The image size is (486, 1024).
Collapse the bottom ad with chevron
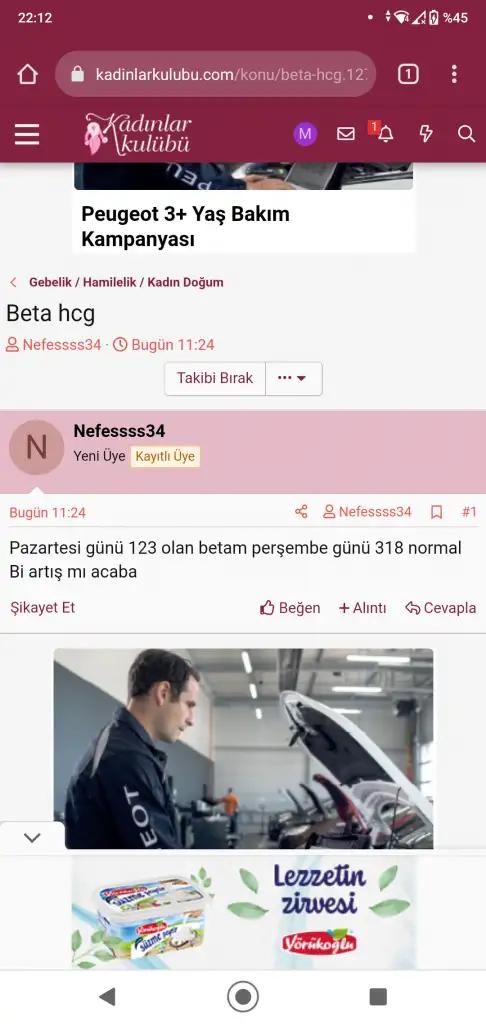coord(32,838)
